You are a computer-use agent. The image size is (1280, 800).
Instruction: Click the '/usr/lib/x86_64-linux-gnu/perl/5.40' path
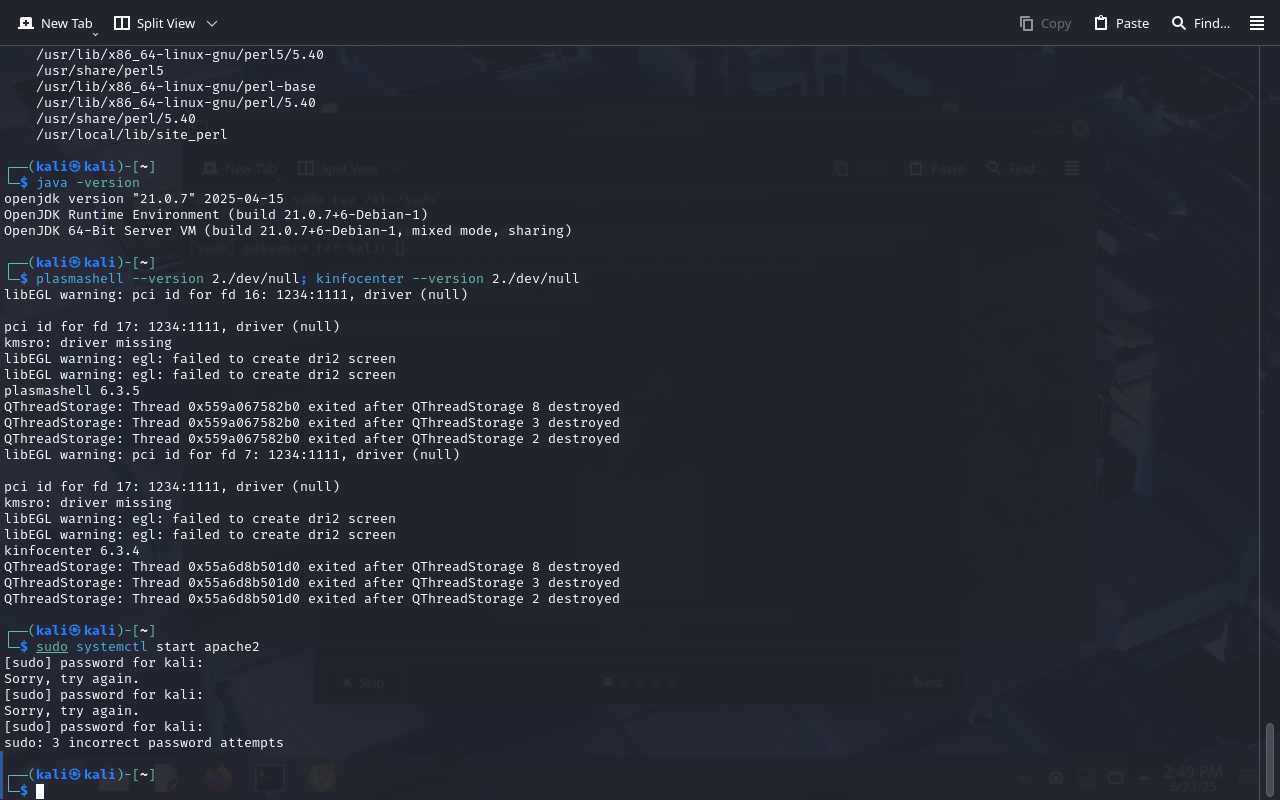pos(176,103)
